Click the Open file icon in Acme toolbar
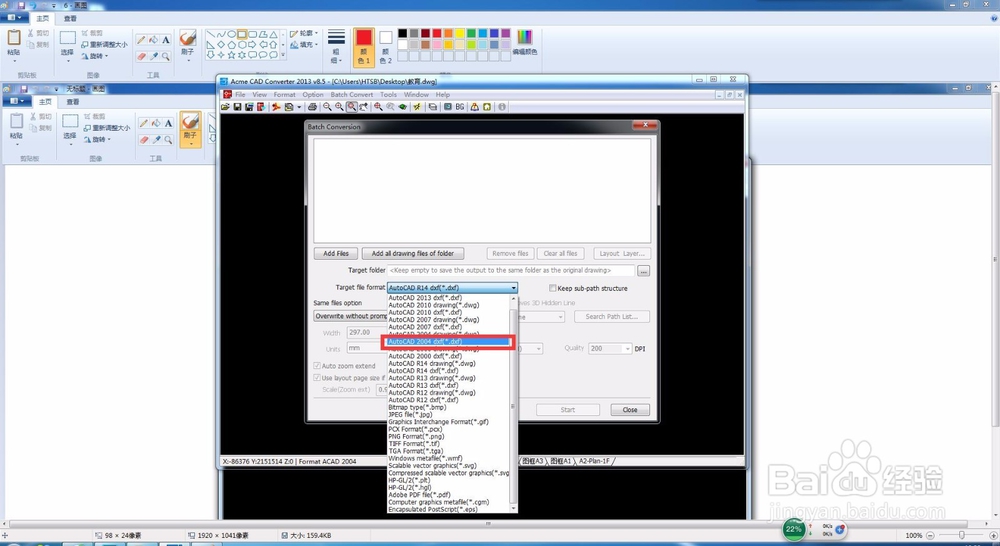The height and width of the screenshot is (546, 1000). pyautogui.click(x=225, y=107)
